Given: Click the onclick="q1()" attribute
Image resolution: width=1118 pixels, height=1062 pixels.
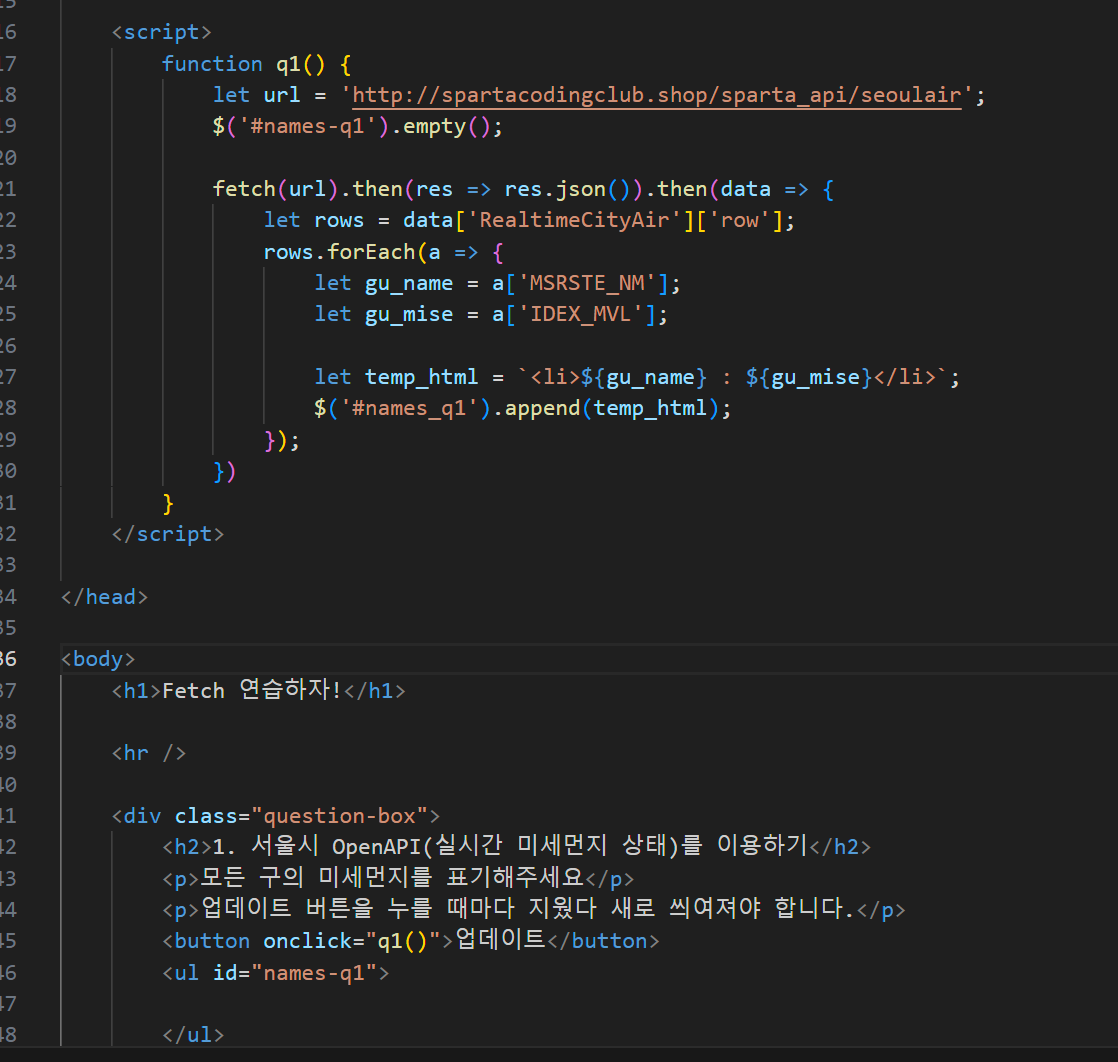Looking at the screenshot, I should pos(352,941).
